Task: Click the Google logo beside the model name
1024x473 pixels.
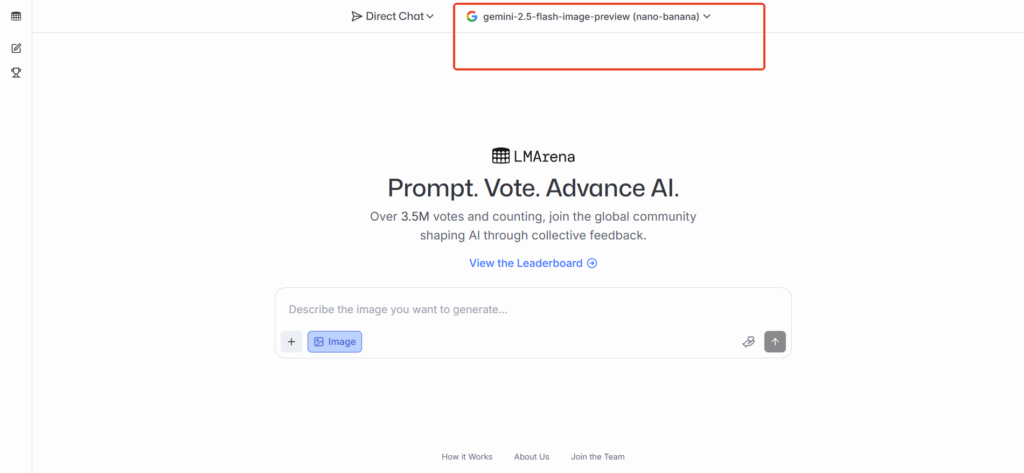Action: point(472,16)
